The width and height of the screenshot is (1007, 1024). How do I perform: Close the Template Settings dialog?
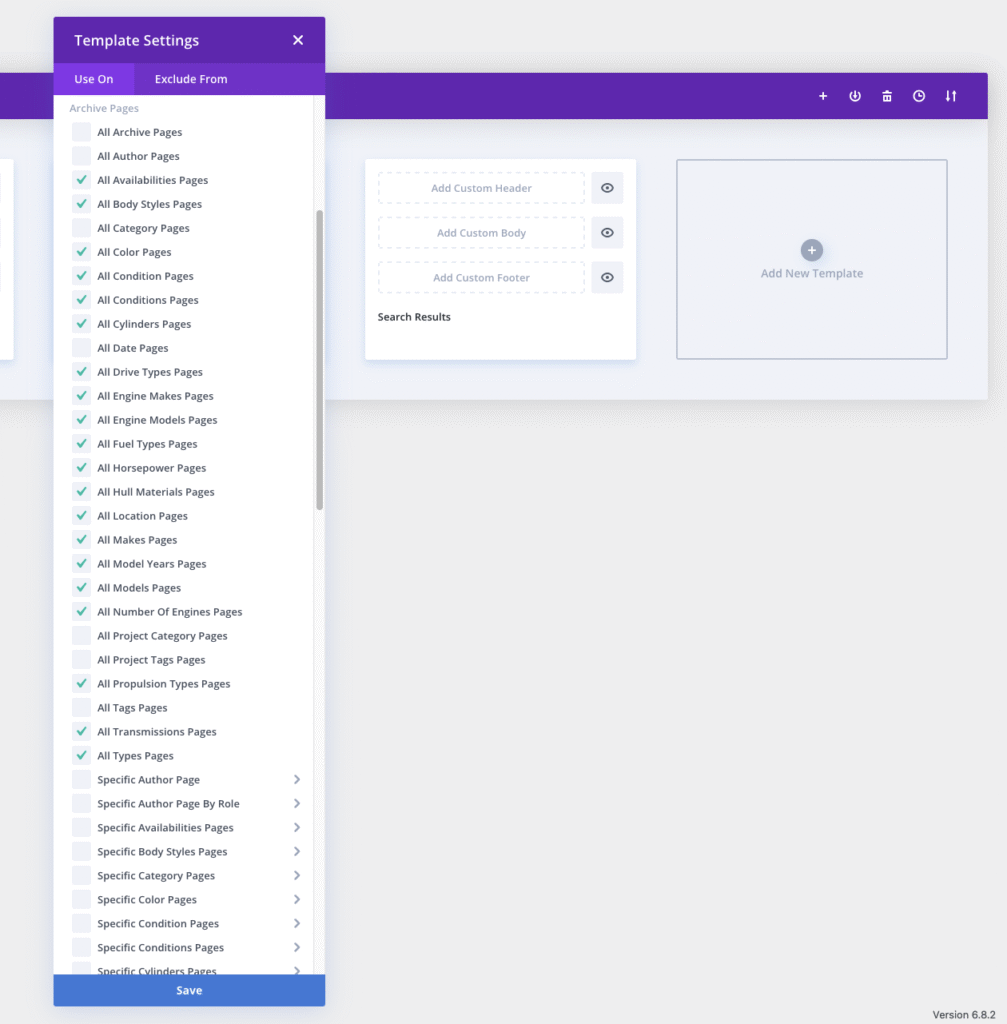pos(298,40)
